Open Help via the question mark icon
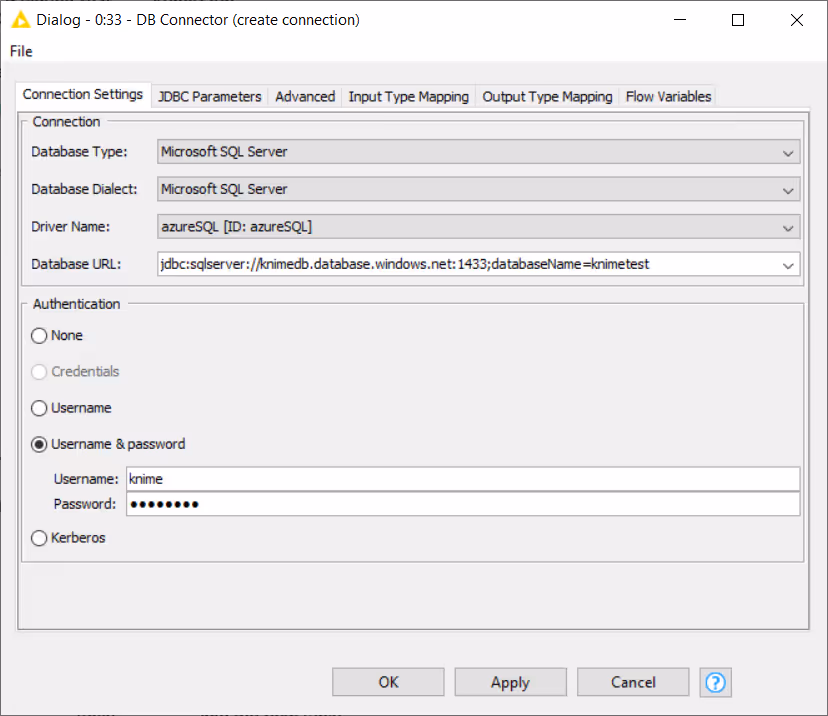This screenshot has height=716, width=828. click(x=715, y=682)
